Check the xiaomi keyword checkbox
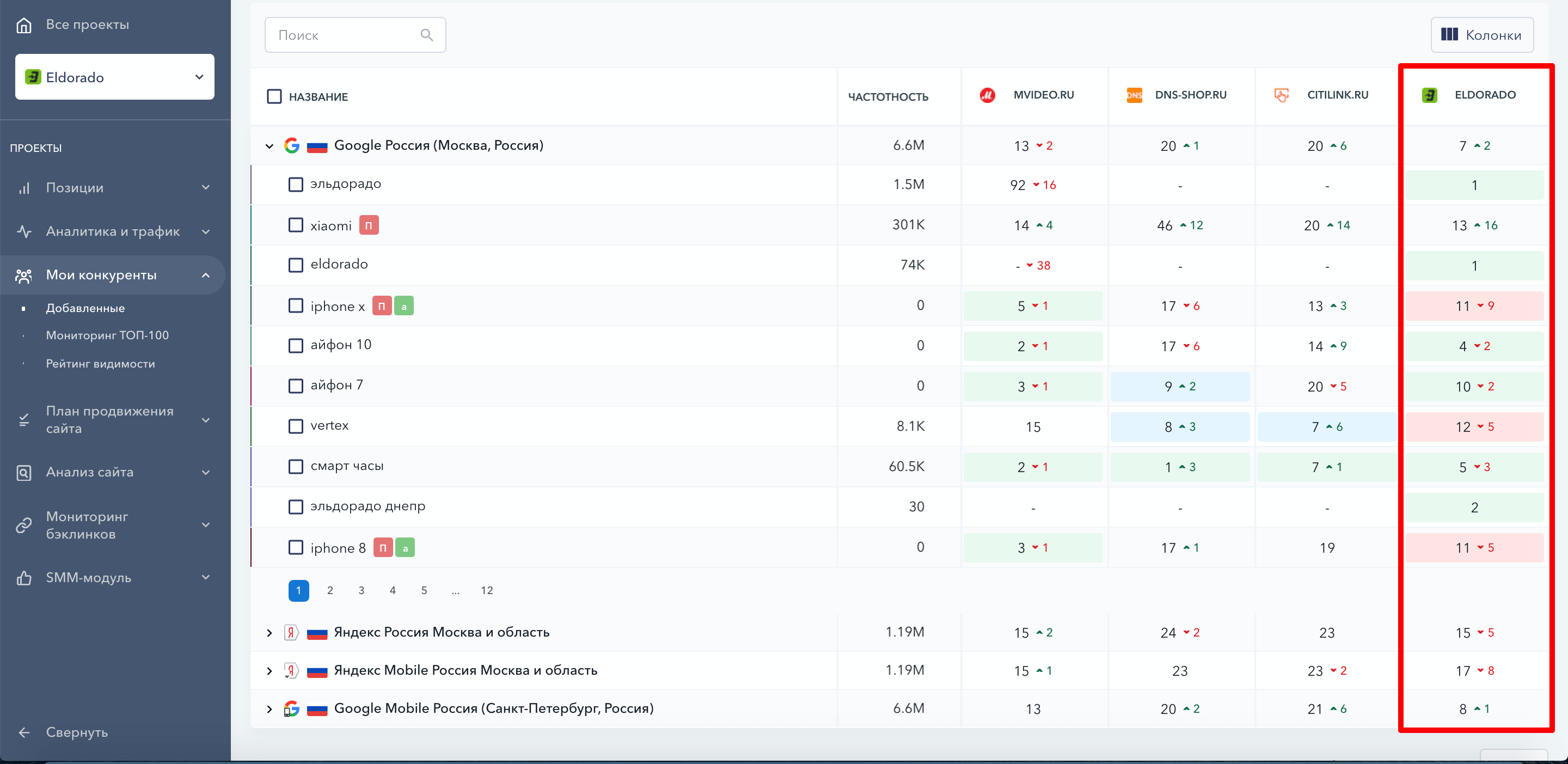This screenshot has height=764, width=1568. pyautogui.click(x=295, y=225)
